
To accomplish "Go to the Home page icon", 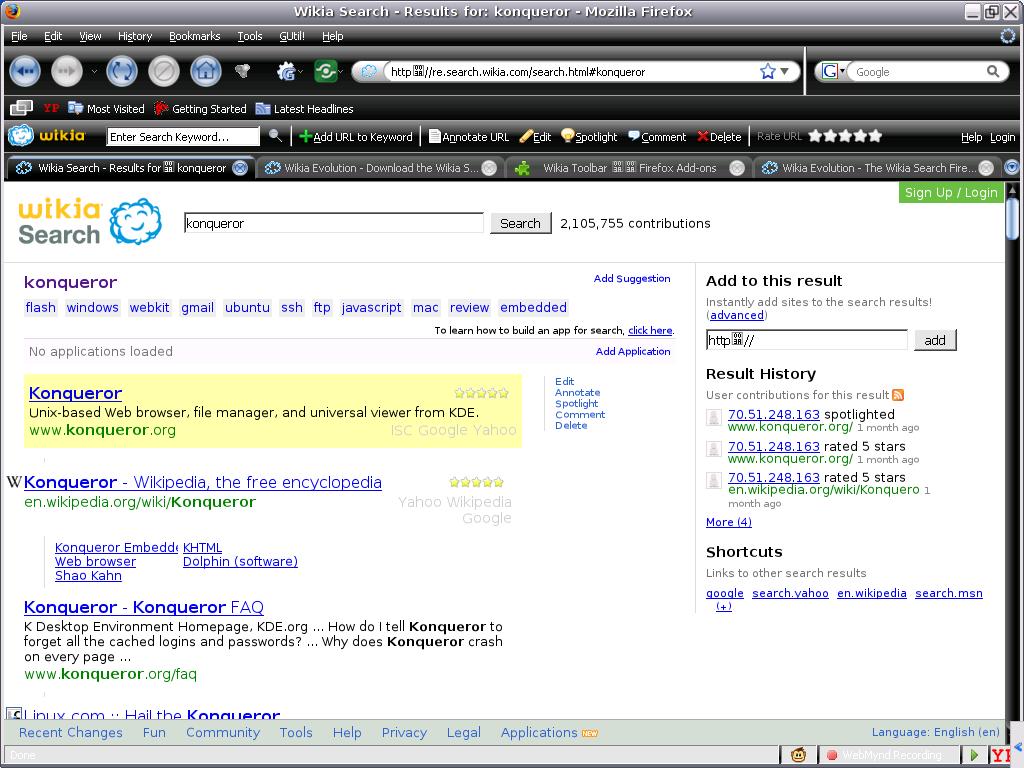I will coord(206,71).
